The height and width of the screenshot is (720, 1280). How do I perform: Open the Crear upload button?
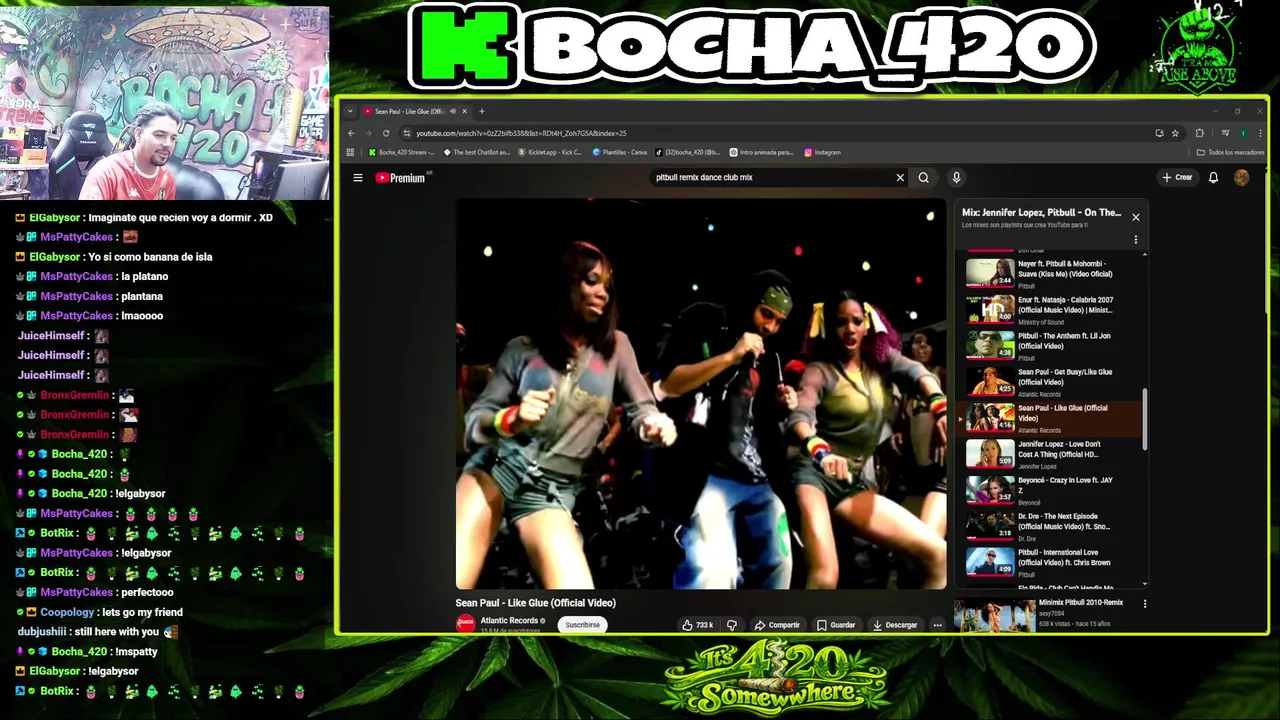[1177, 178]
